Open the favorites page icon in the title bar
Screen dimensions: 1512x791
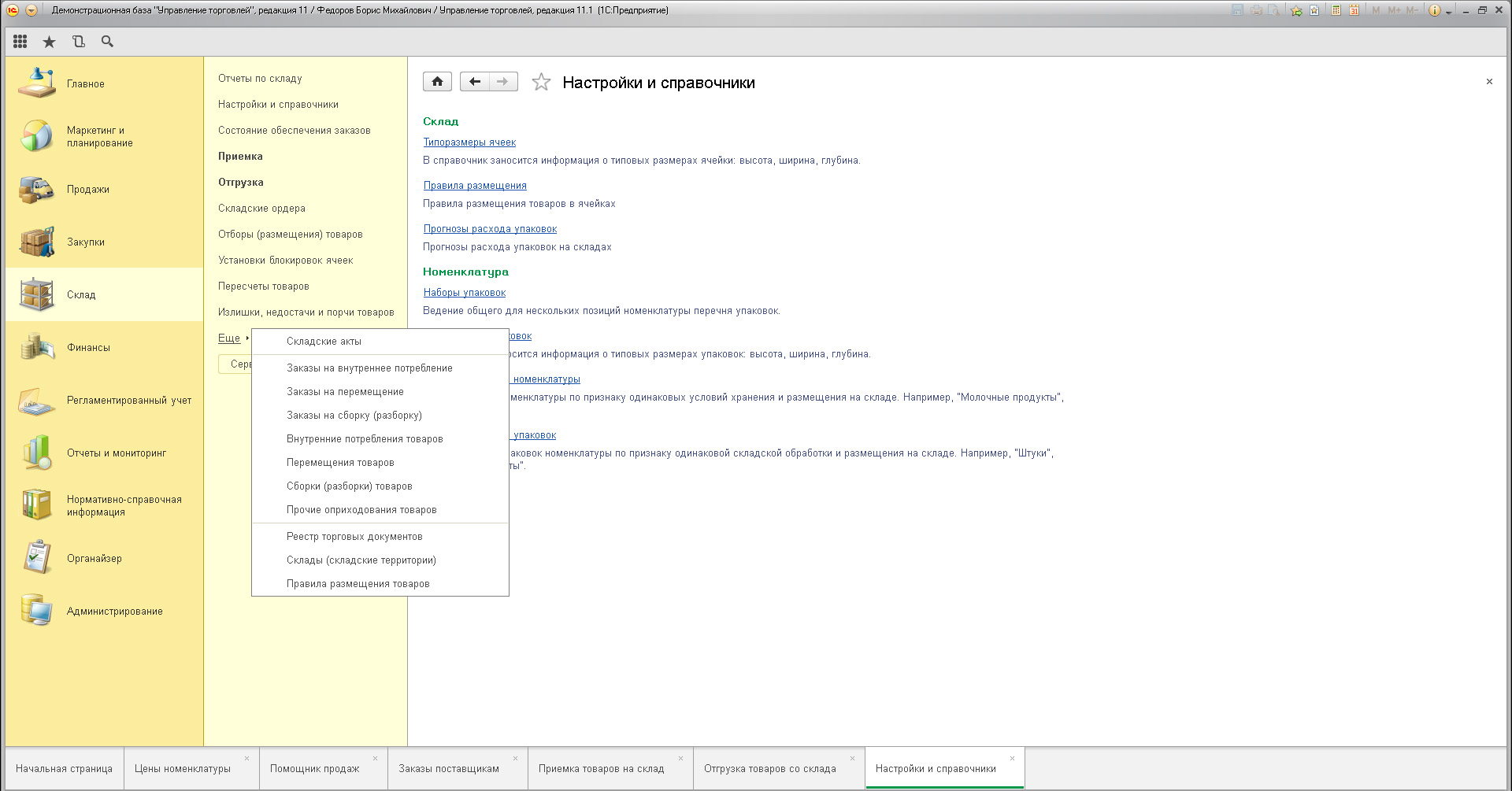(1314, 10)
